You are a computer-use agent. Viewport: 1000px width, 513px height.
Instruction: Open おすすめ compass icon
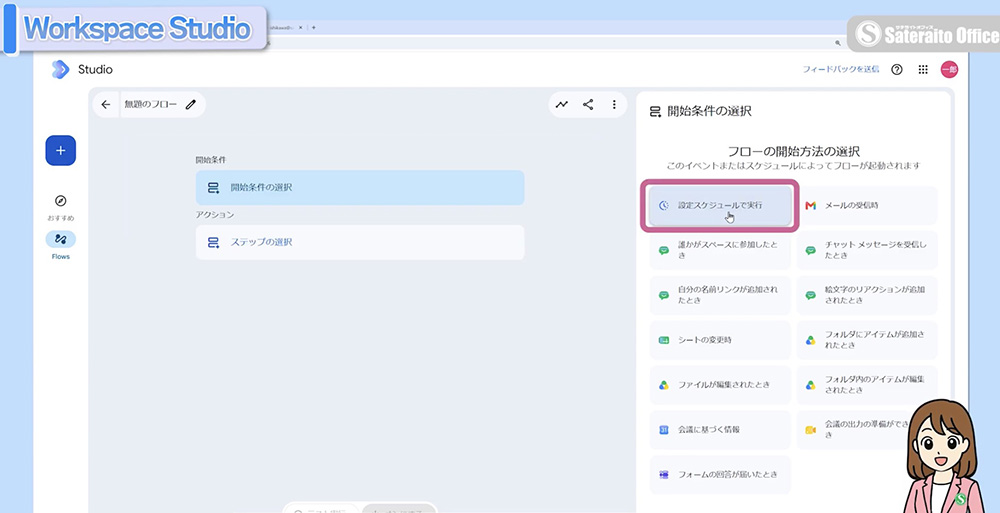click(61, 201)
